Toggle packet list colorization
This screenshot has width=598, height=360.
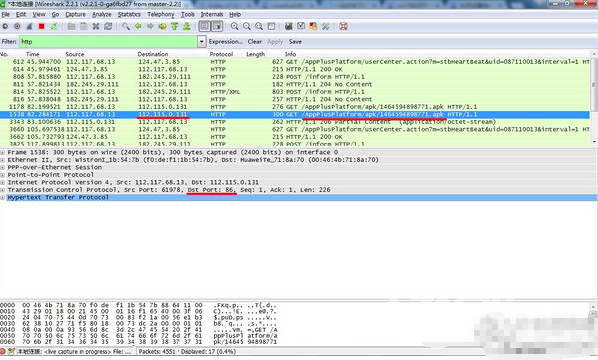pos(204,26)
